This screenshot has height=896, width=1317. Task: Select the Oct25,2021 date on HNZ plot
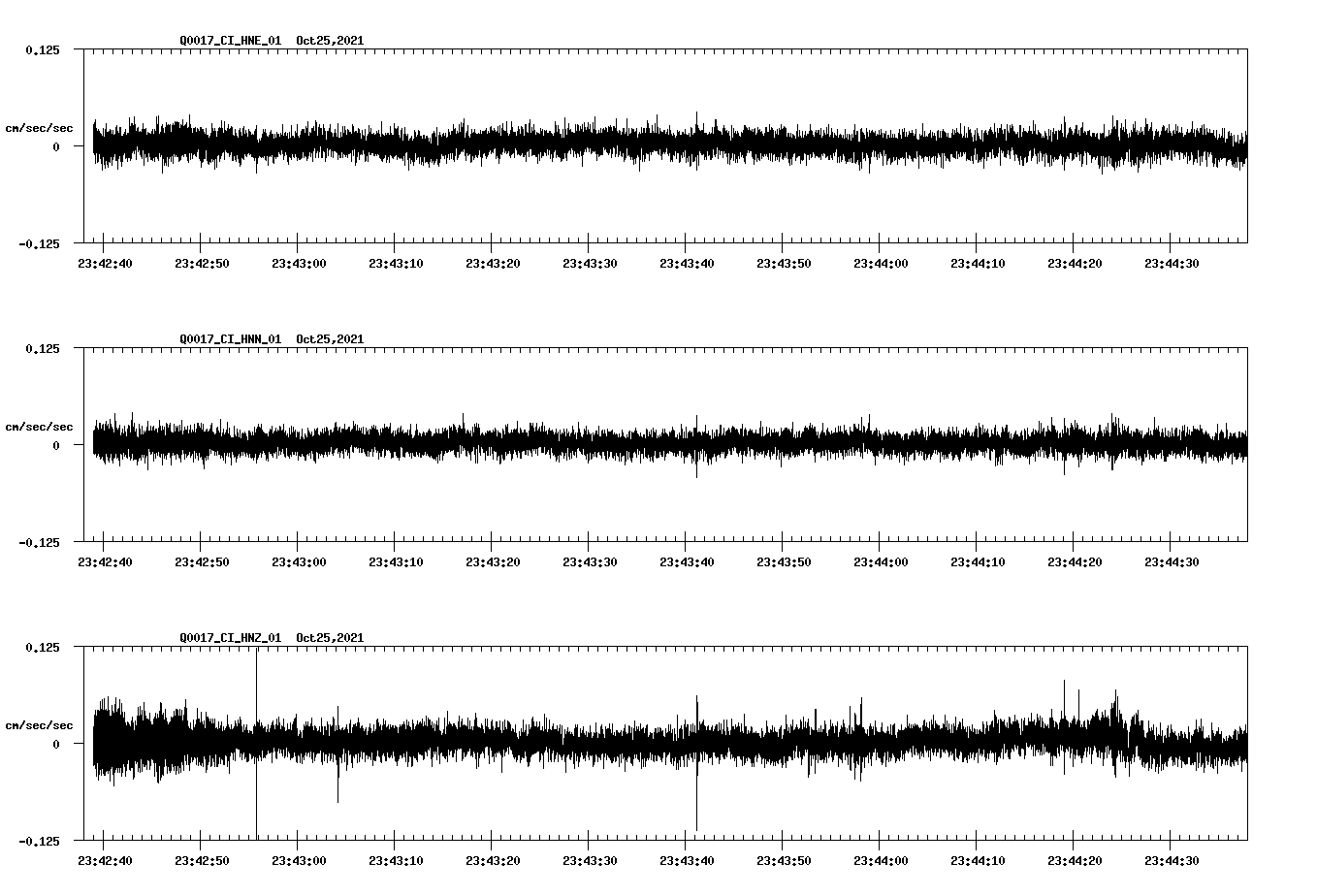330,638
